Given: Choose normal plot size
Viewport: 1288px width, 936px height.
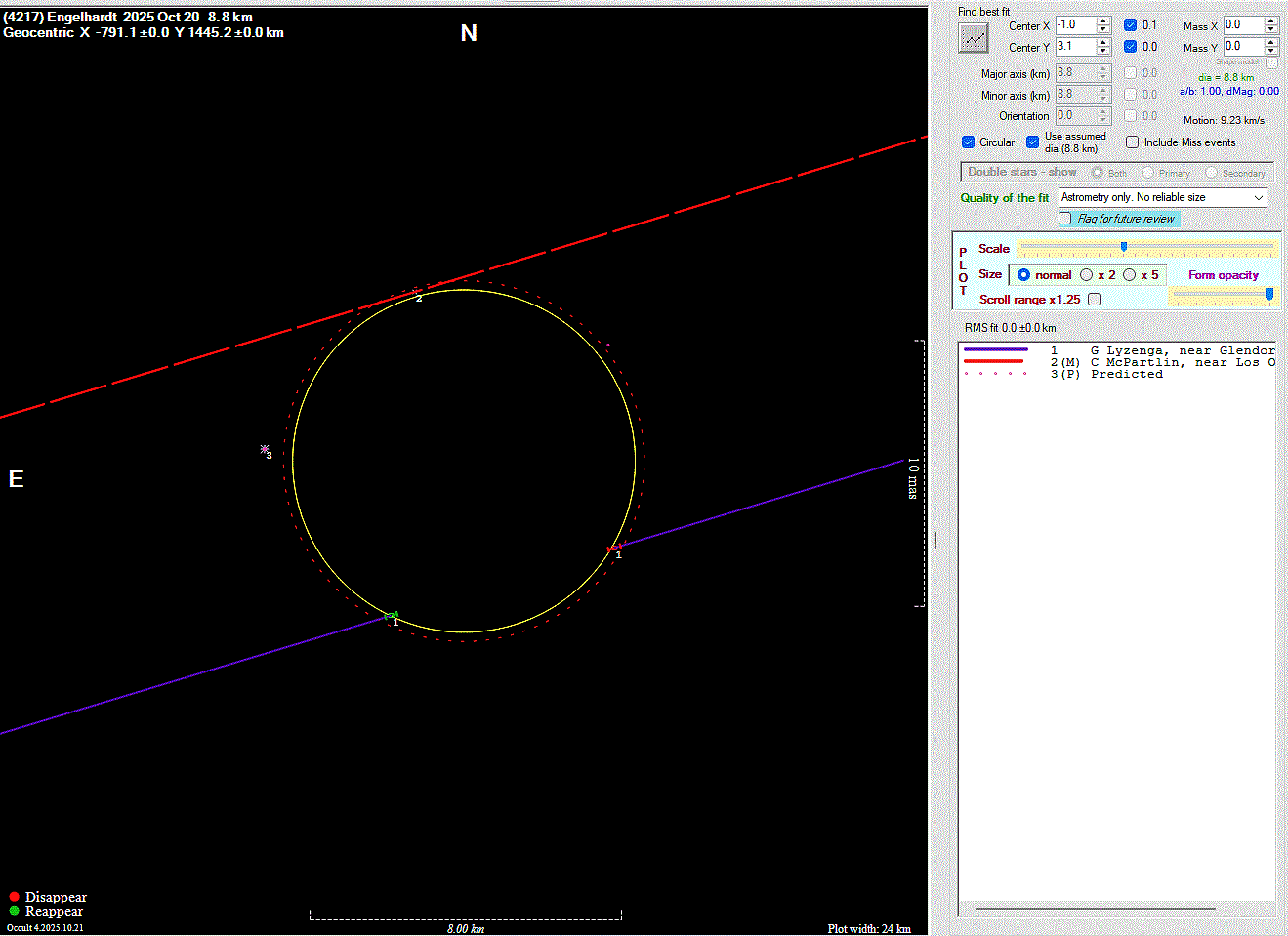Looking at the screenshot, I should tap(1023, 275).
